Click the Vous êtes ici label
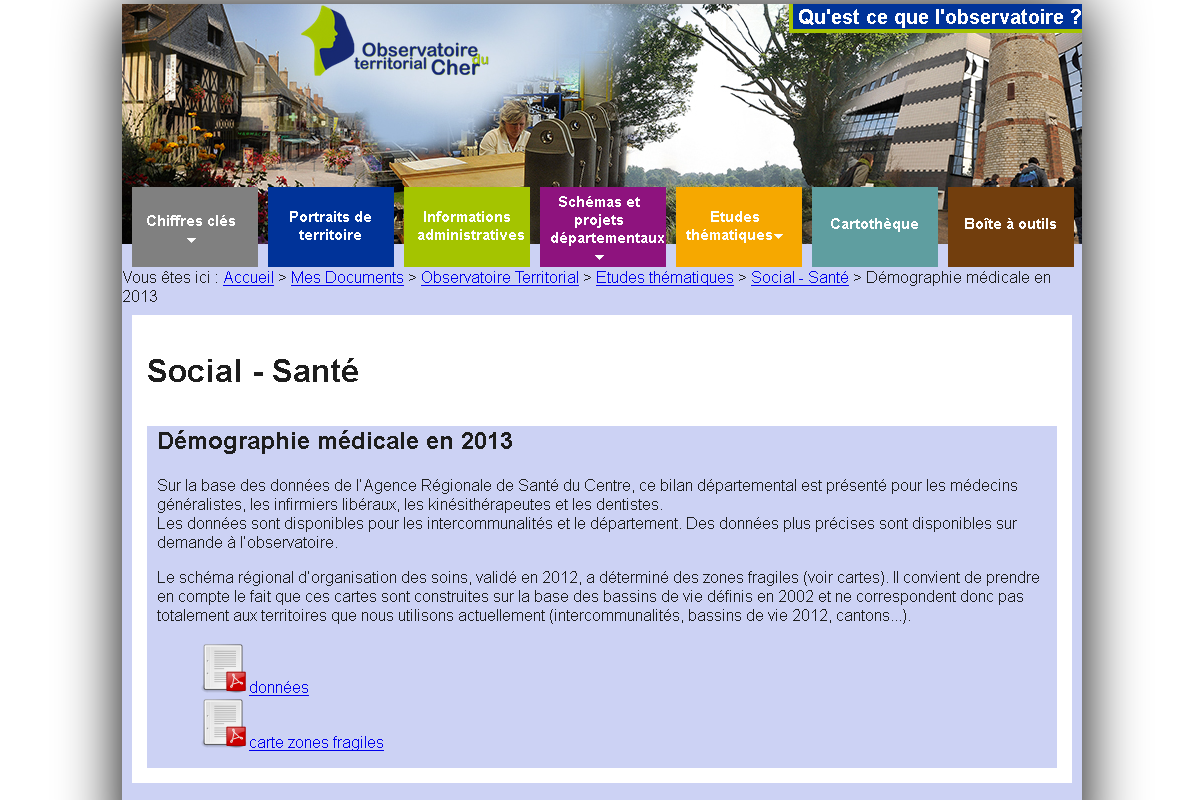The width and height of the screenshot is (1200, 800). [x=171, y=278]
